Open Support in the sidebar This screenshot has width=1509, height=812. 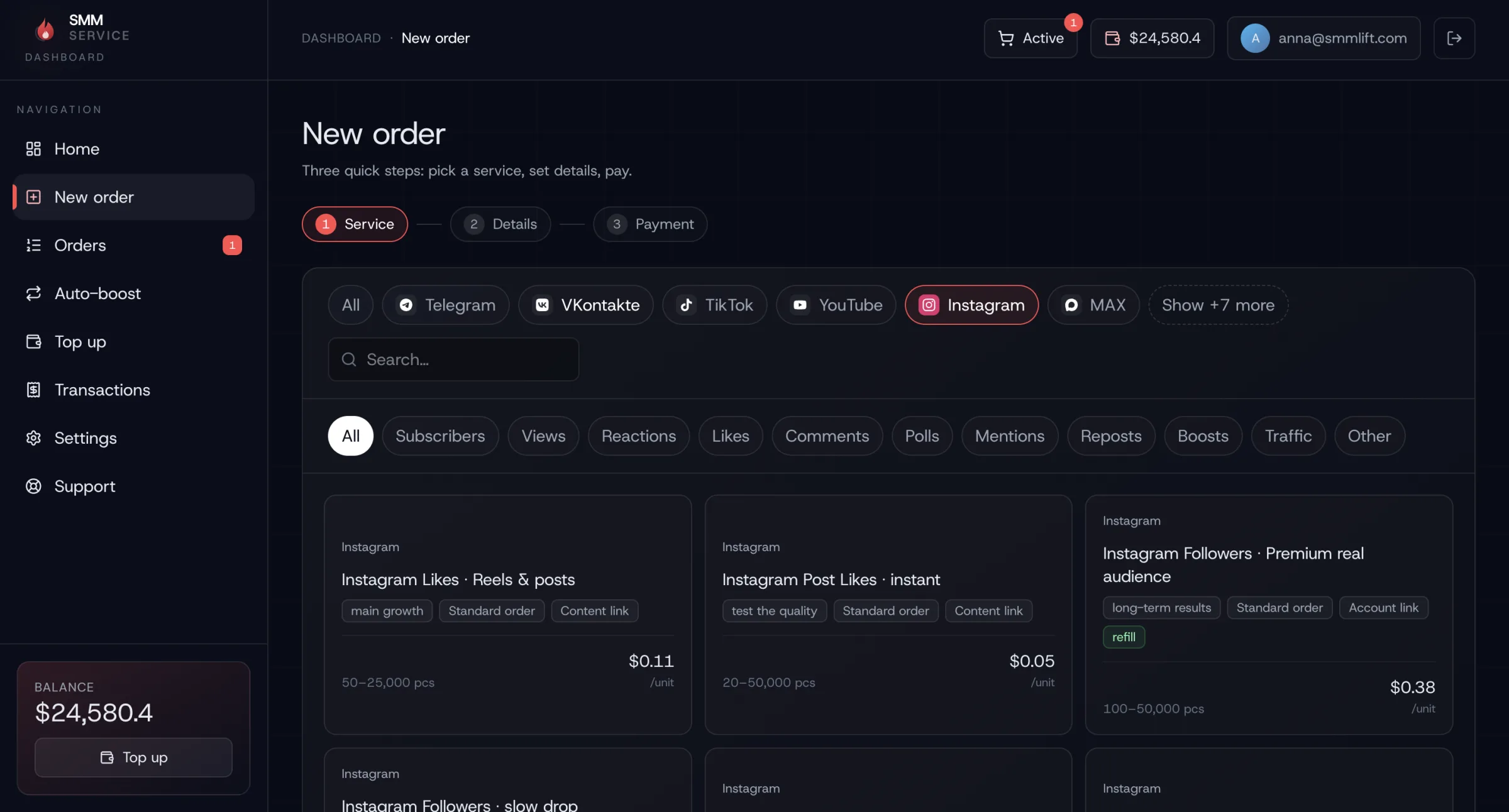click(x=85, y=486)
